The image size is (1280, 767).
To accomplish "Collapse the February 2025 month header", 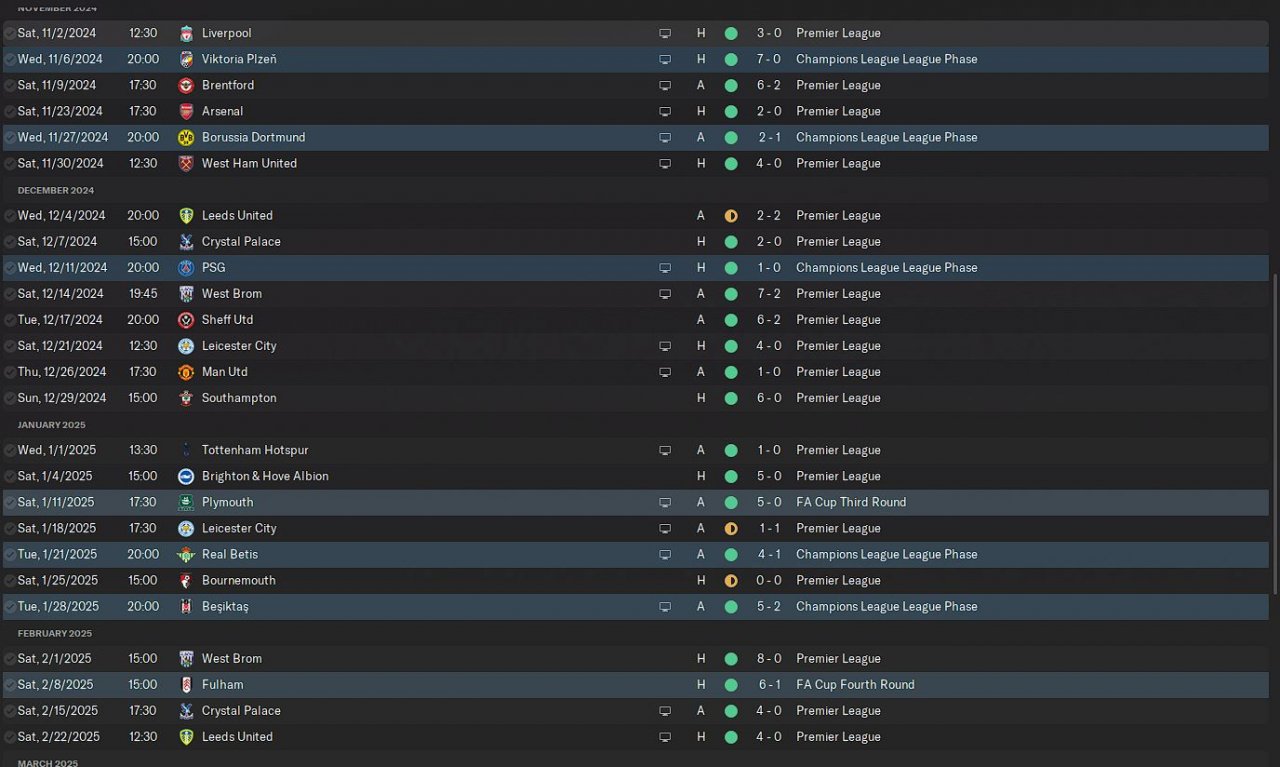I will pyautogui.click(x=55, y=633).
